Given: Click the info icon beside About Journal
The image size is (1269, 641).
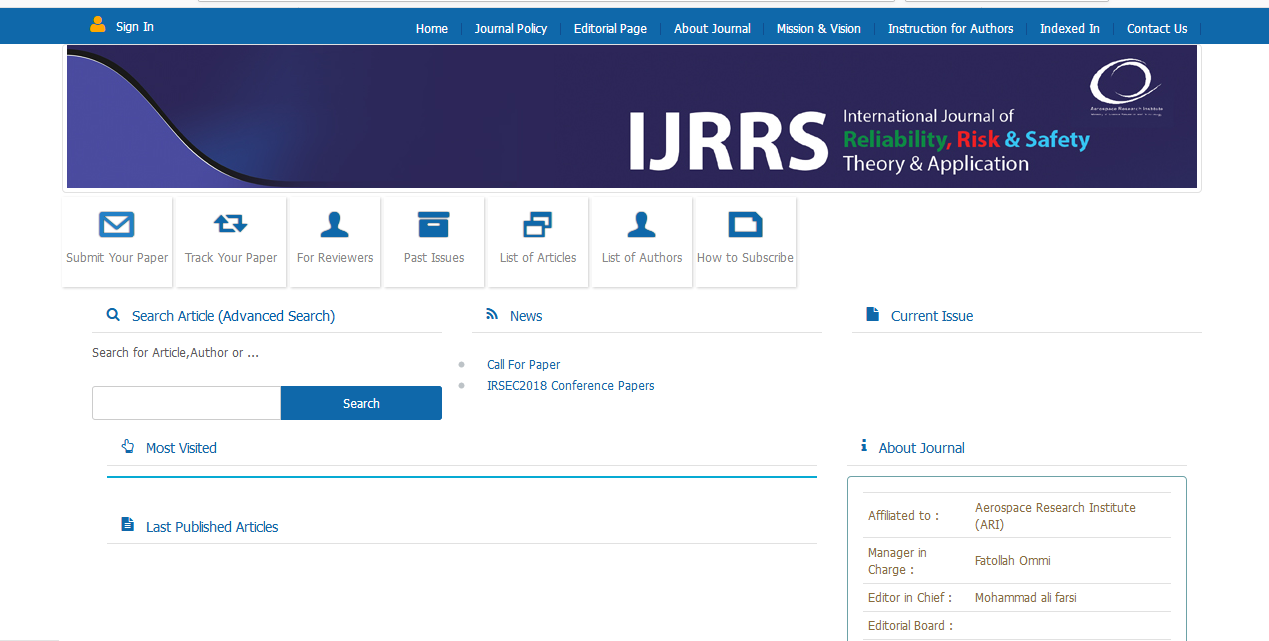Looking at the screenshot, I should (864, 446).
